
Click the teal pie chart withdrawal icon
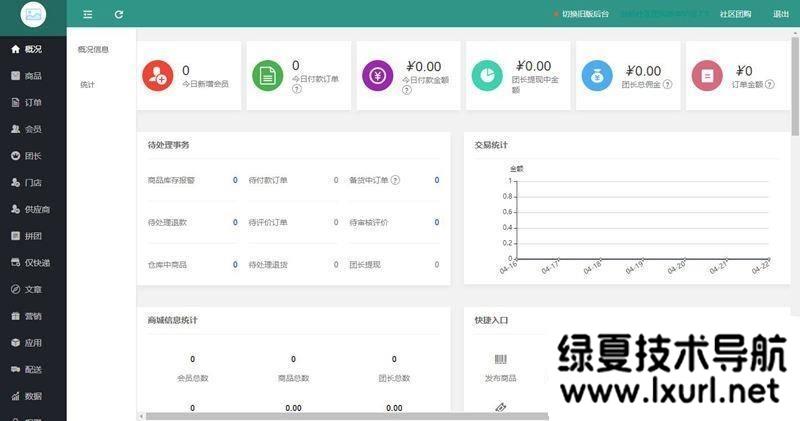tap(487, 75)
